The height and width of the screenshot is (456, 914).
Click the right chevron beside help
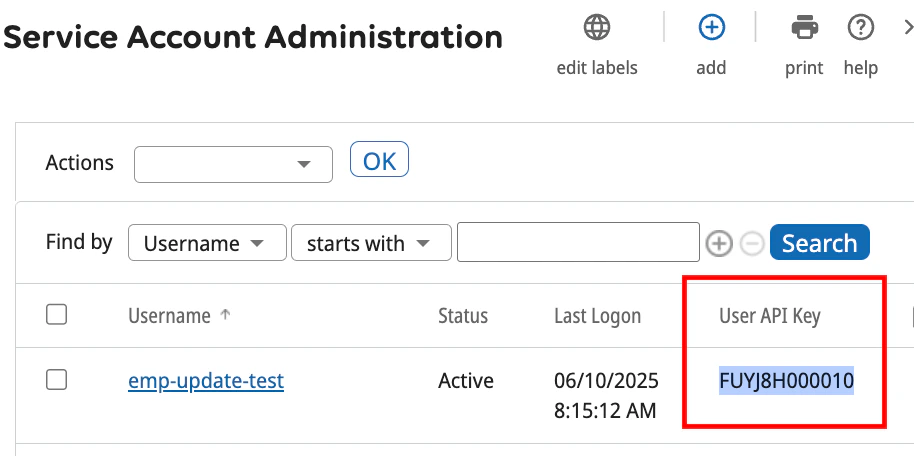[x=906, y=28]
